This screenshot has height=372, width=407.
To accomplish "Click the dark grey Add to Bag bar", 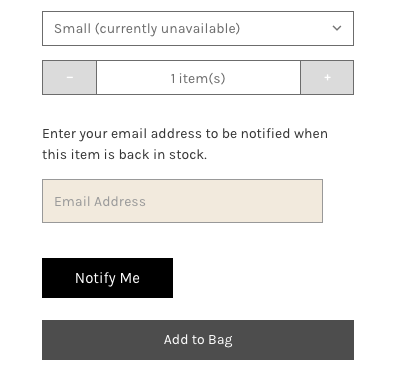I will pyautogui.click(x=198, y=340).
